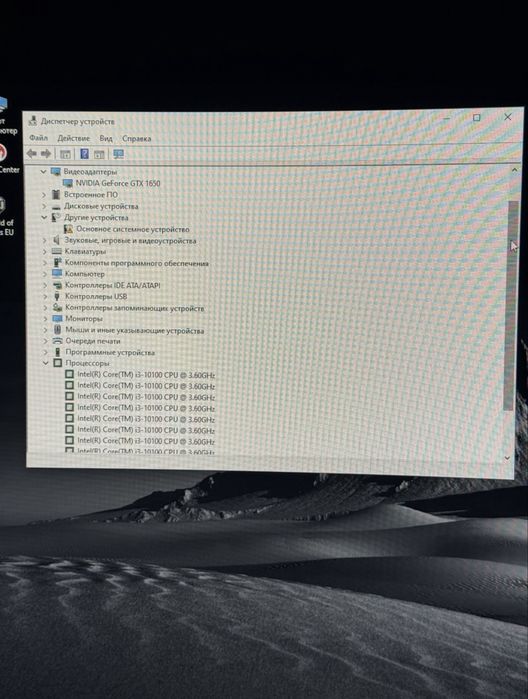Collapse the Процессоры branch
This screenshot has height=699, width=528.
[45, 363]
